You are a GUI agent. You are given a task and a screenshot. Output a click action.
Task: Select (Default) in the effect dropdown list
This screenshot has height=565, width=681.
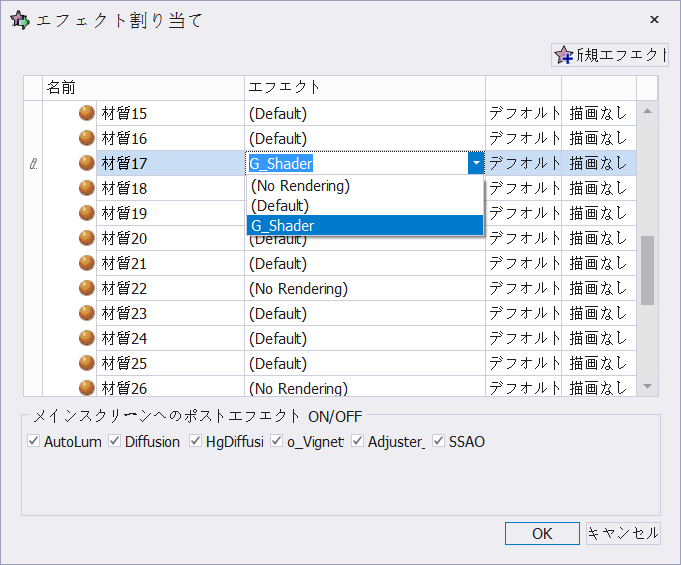point(280,205)
